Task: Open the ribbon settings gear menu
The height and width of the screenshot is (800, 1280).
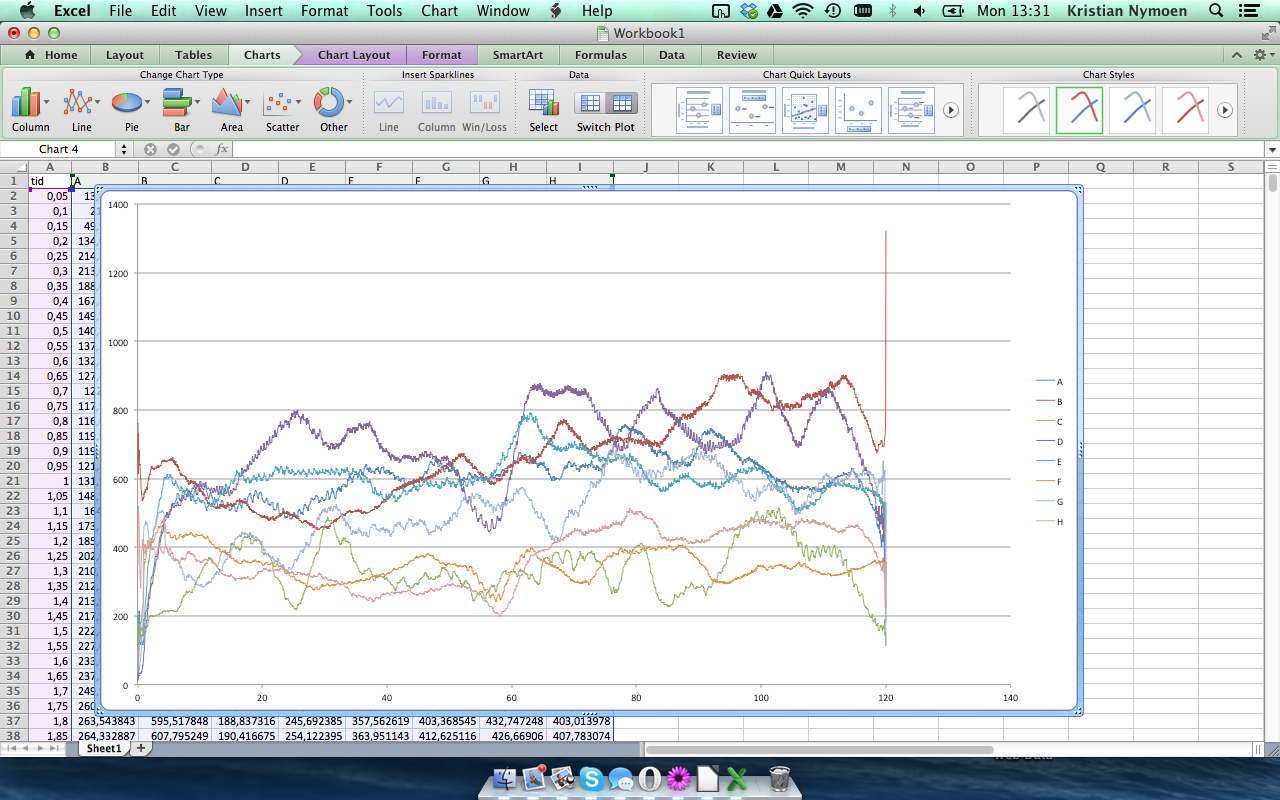Action: [1262, 55]
